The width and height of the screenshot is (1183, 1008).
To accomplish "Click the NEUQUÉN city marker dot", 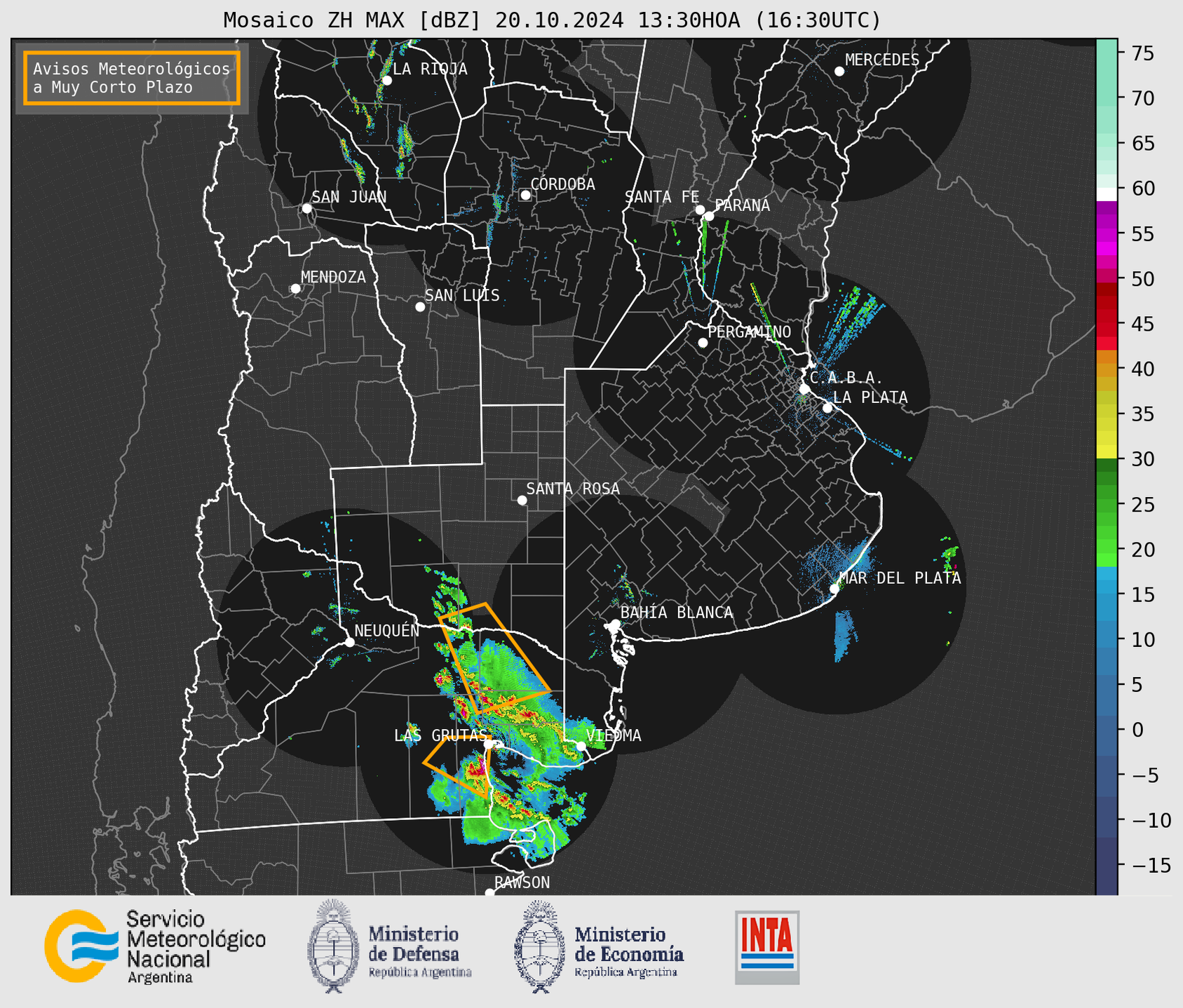I will pos(349,642).
